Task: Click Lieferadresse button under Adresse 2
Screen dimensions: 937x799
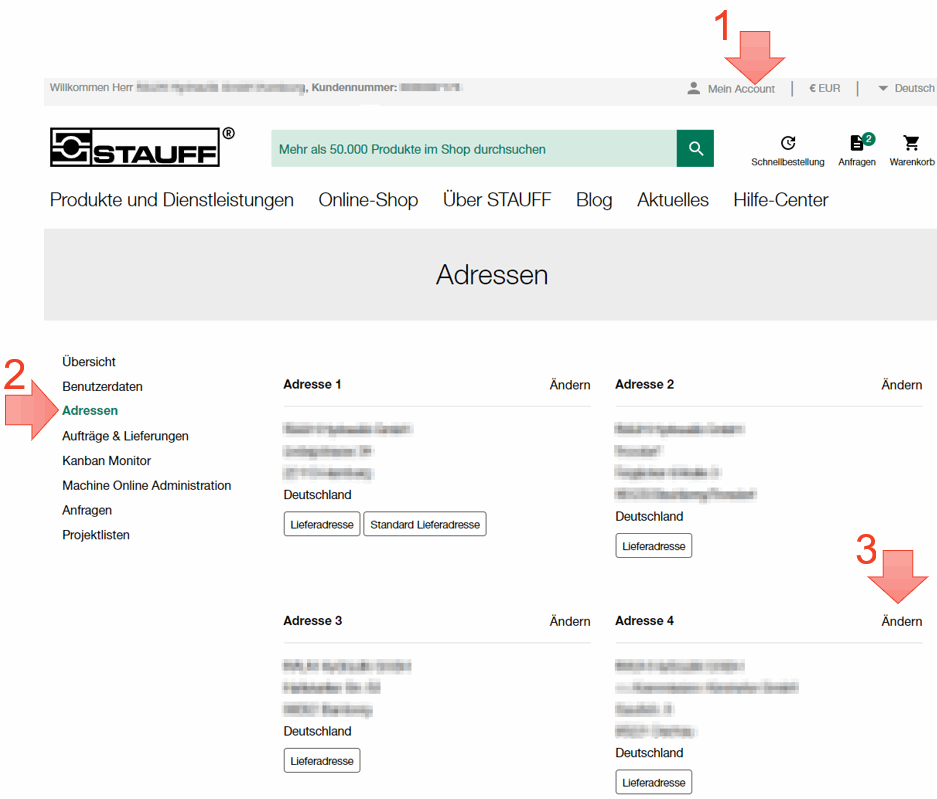Action: (654, 546)
